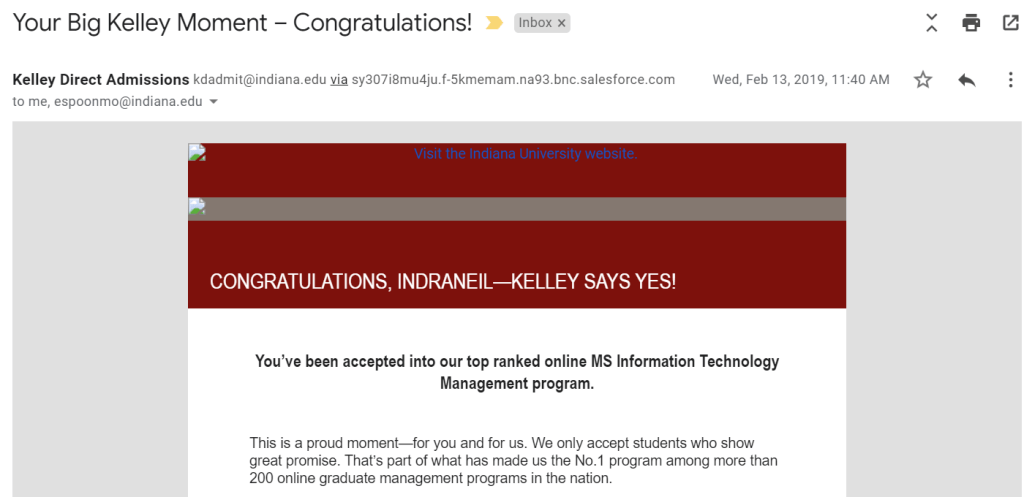1024x497 pixels.
Task: Follow the "Visit the Indiana University website" link
Action: pyautogui.click(x=525, y=154)
